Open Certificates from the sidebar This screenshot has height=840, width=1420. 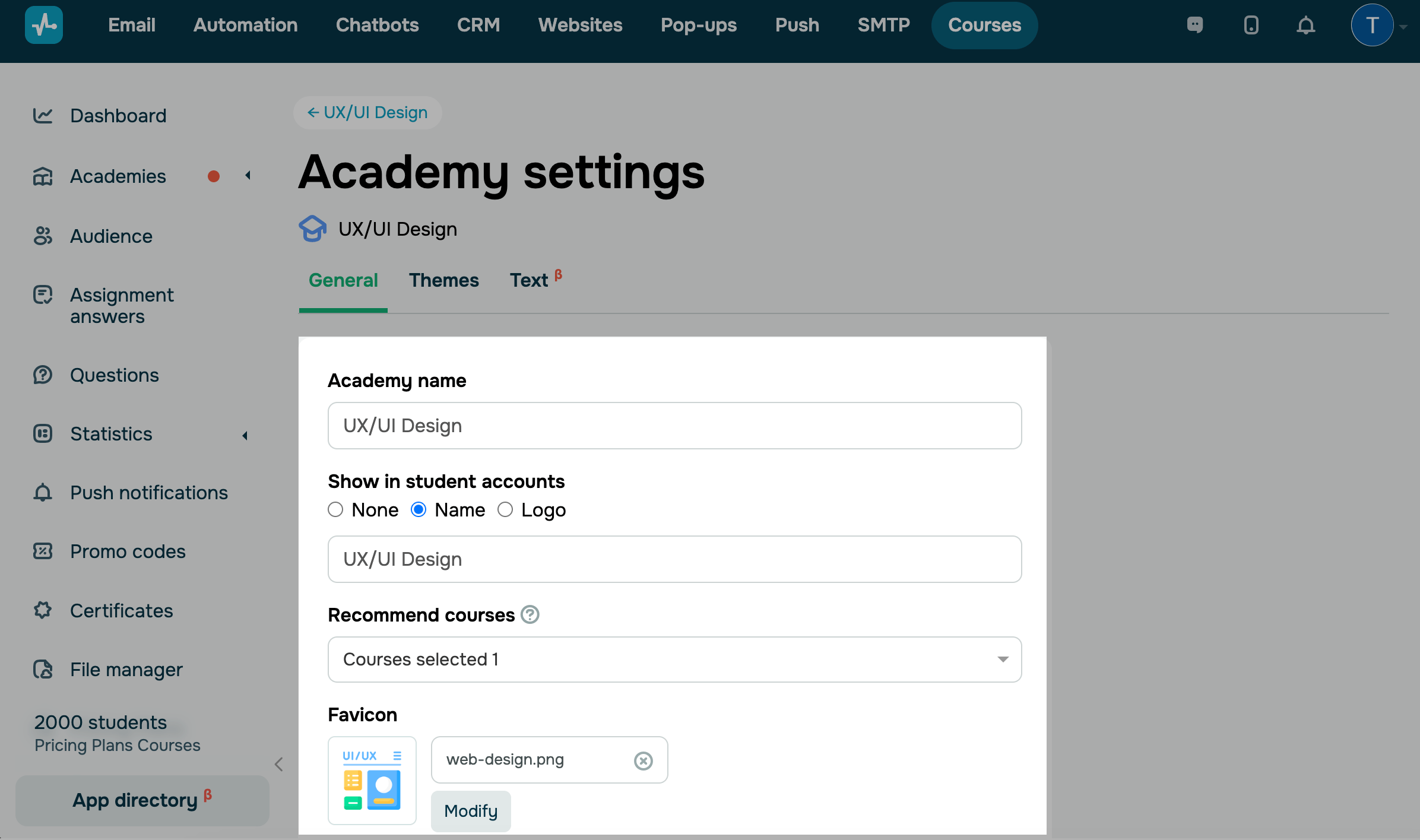121,610
